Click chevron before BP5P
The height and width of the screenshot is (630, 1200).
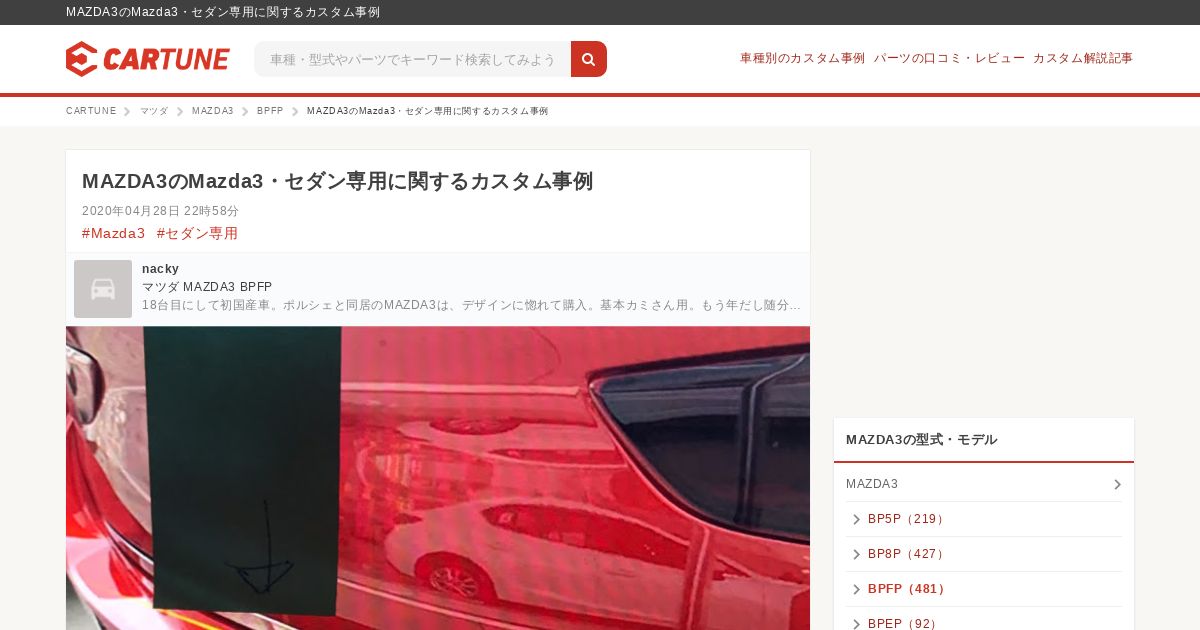(x=856, y=519)
